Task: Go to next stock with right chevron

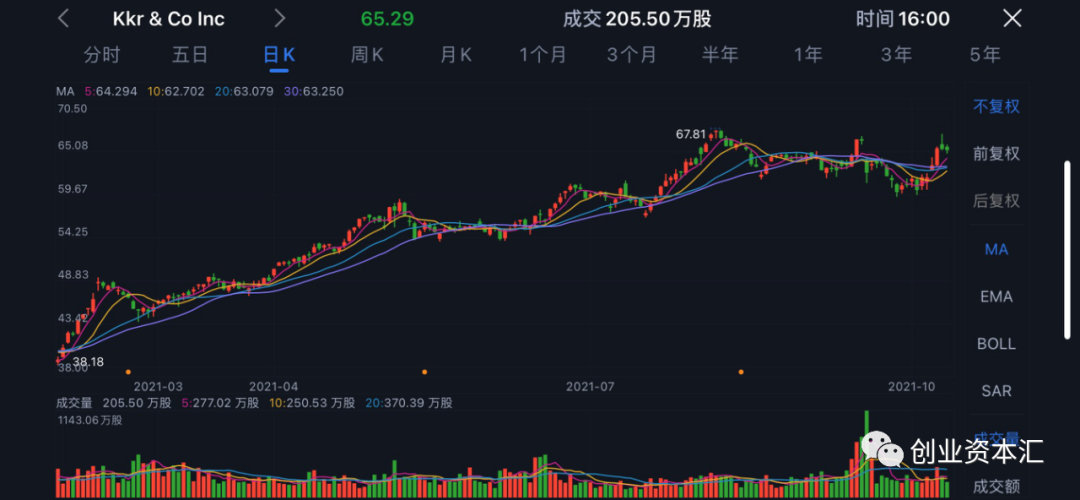Action: click(x=280, y=18)
